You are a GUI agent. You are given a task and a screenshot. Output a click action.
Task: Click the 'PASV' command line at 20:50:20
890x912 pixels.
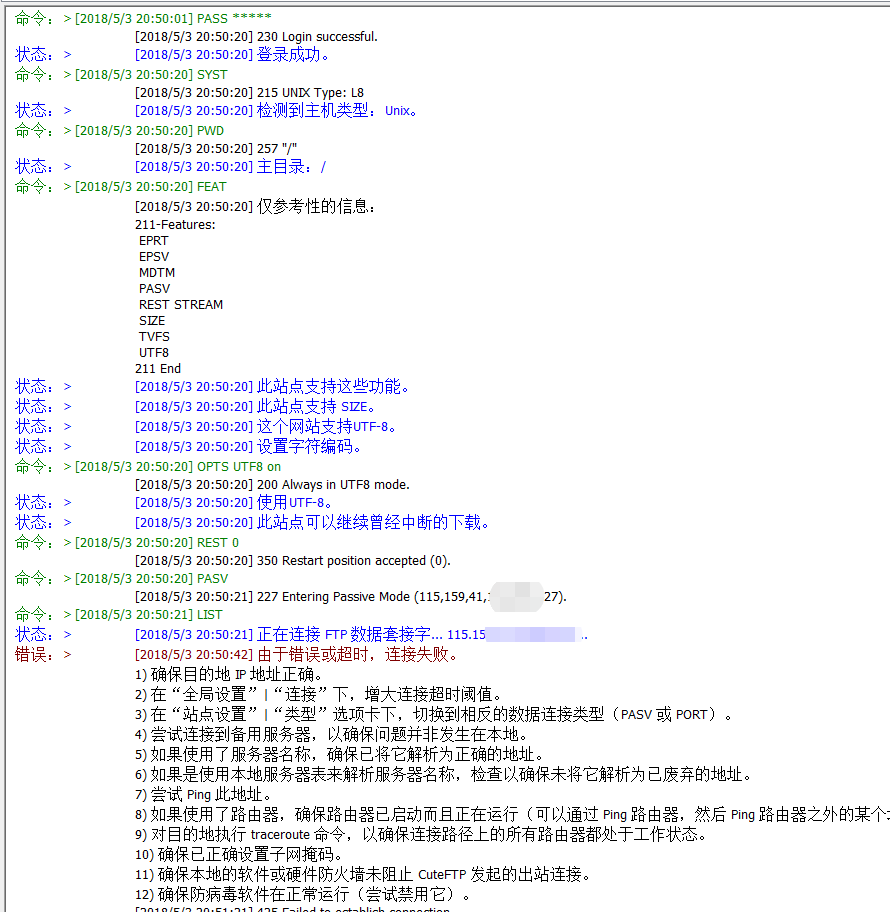(x=122, y=579)
